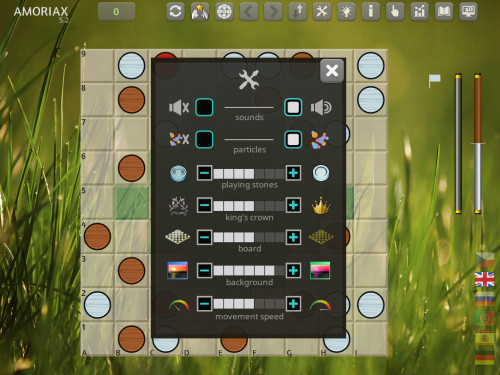Disable particles with left checkbox
Image resolution: width=500 pixels, height=375 pixels.
pos(204,139)
